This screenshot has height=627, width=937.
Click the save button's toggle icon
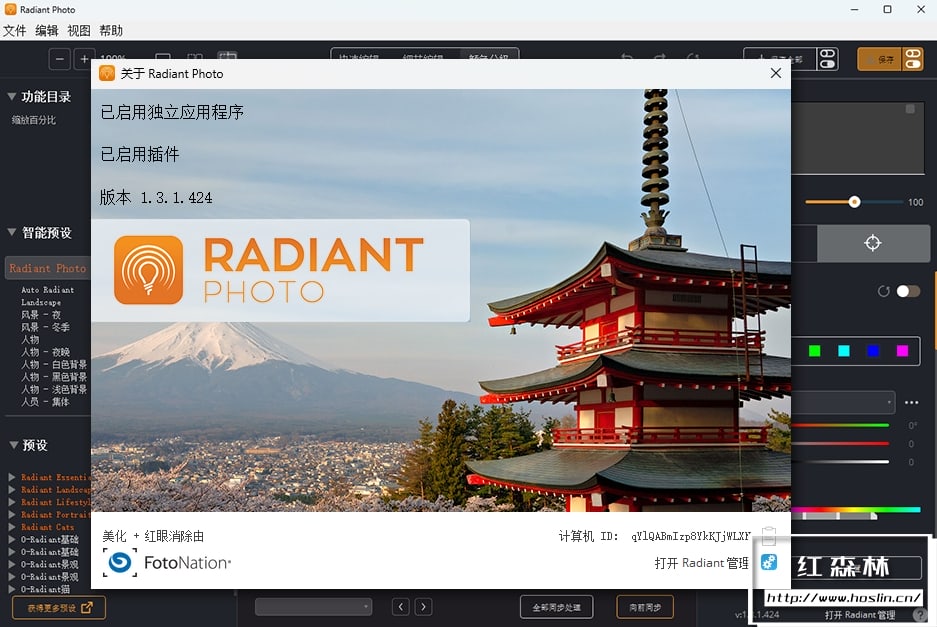pos(912,59)
